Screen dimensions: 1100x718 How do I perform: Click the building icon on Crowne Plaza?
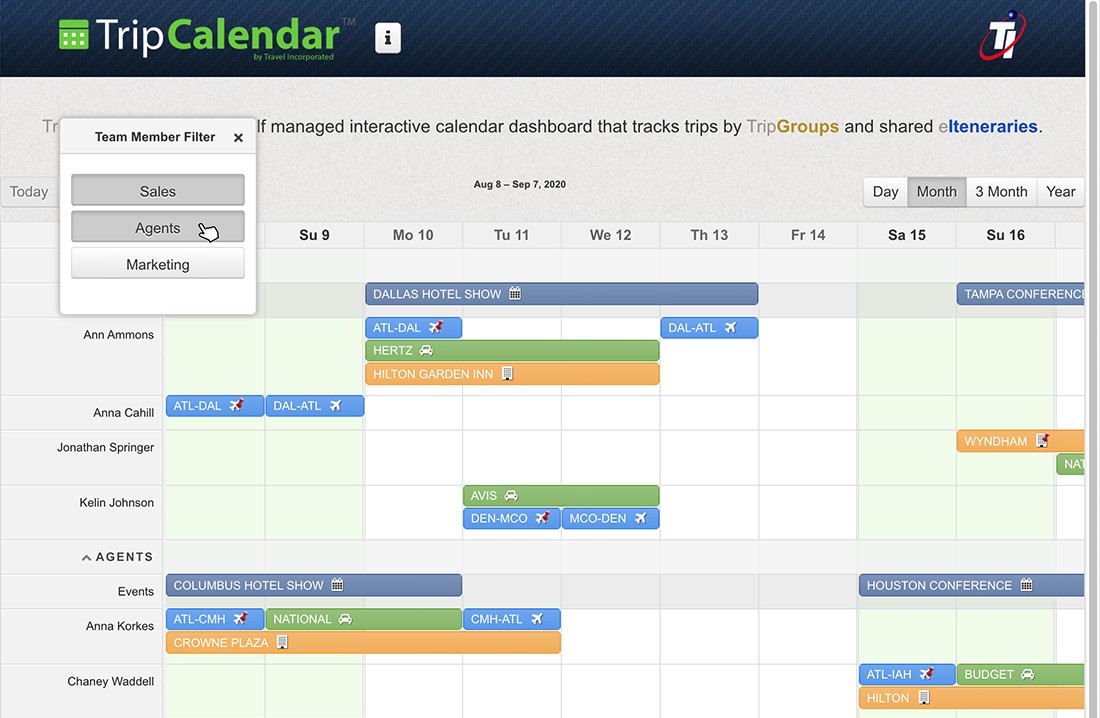click(282, 643)
